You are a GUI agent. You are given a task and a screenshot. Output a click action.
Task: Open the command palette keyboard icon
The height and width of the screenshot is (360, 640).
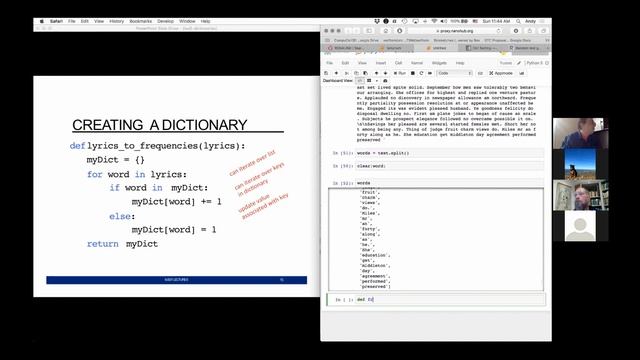(x=480, y=73)
